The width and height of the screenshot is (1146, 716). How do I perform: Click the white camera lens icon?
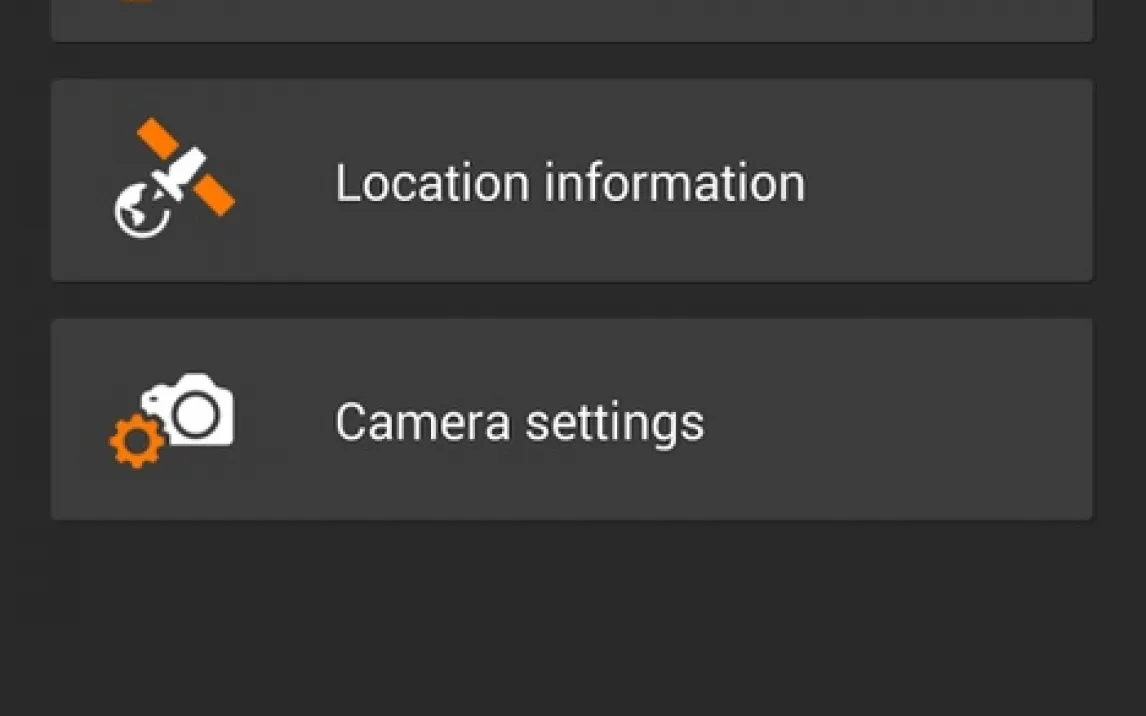tap(197, 412)
